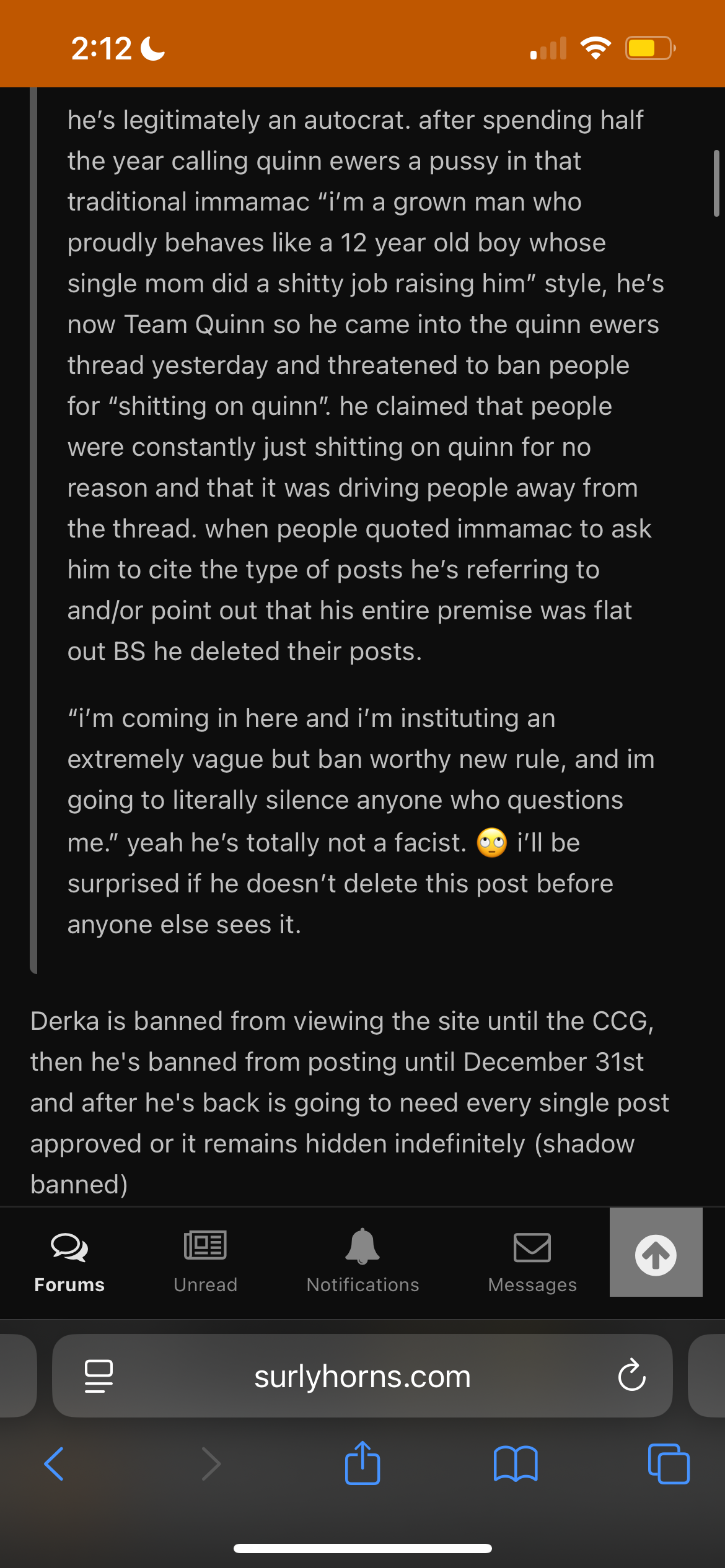Tap the Wi-Fi status icon
Screen dimensions: 725x1568
click(x=595, y=48)
